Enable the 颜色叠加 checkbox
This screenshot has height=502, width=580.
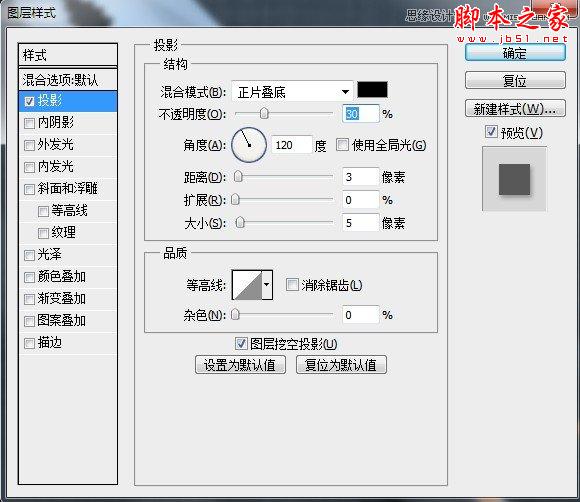[x=30, y=277]
